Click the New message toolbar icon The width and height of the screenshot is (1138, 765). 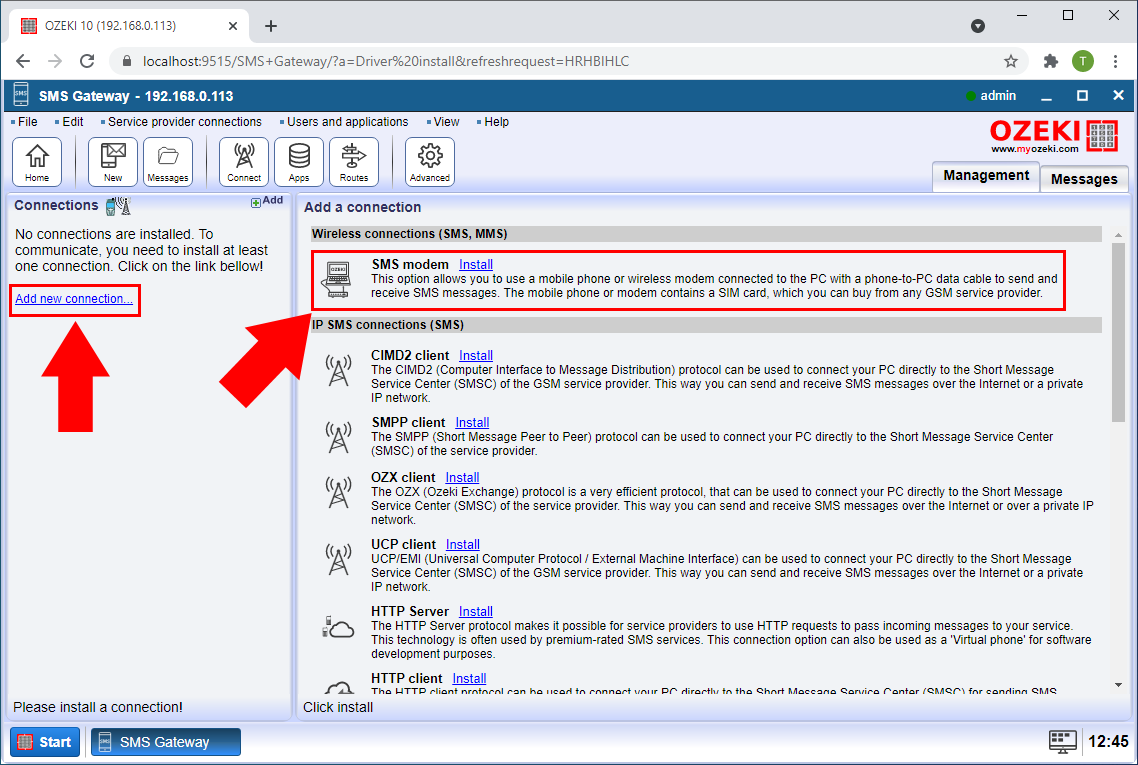pyautogui.click(x=112, y=162)
